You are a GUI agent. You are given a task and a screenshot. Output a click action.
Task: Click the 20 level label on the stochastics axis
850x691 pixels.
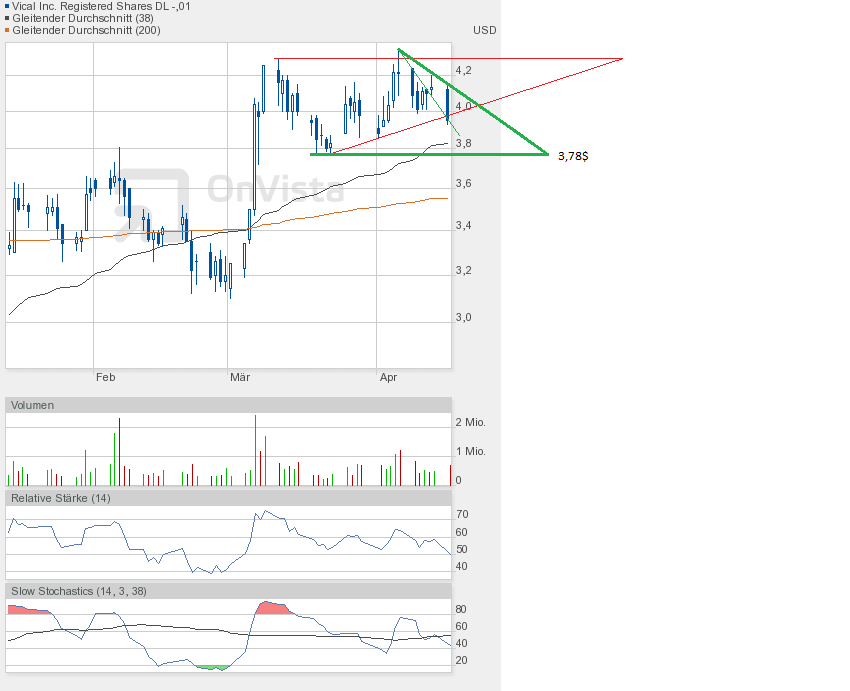point(461,660)
